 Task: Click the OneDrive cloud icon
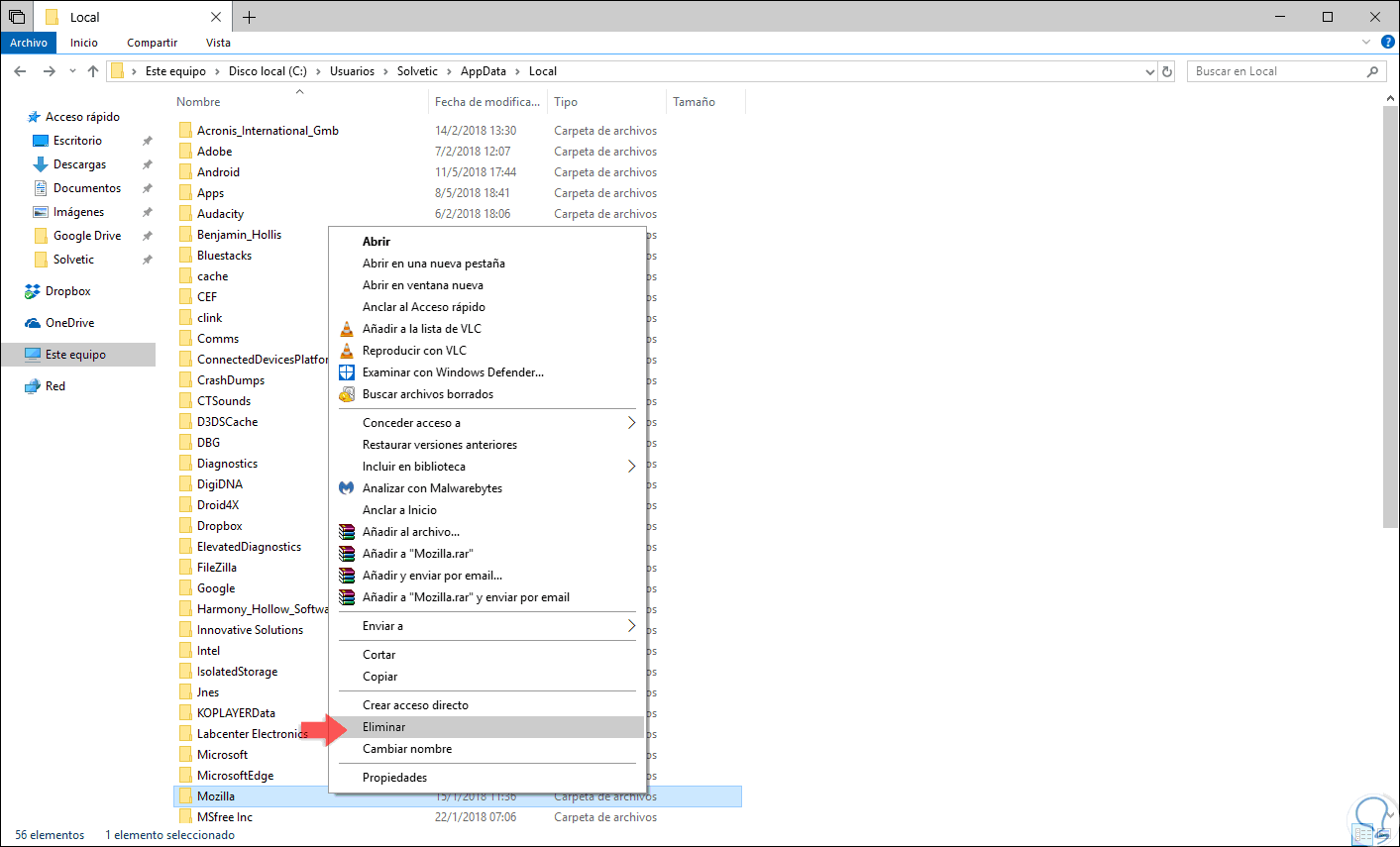(33, 323)
